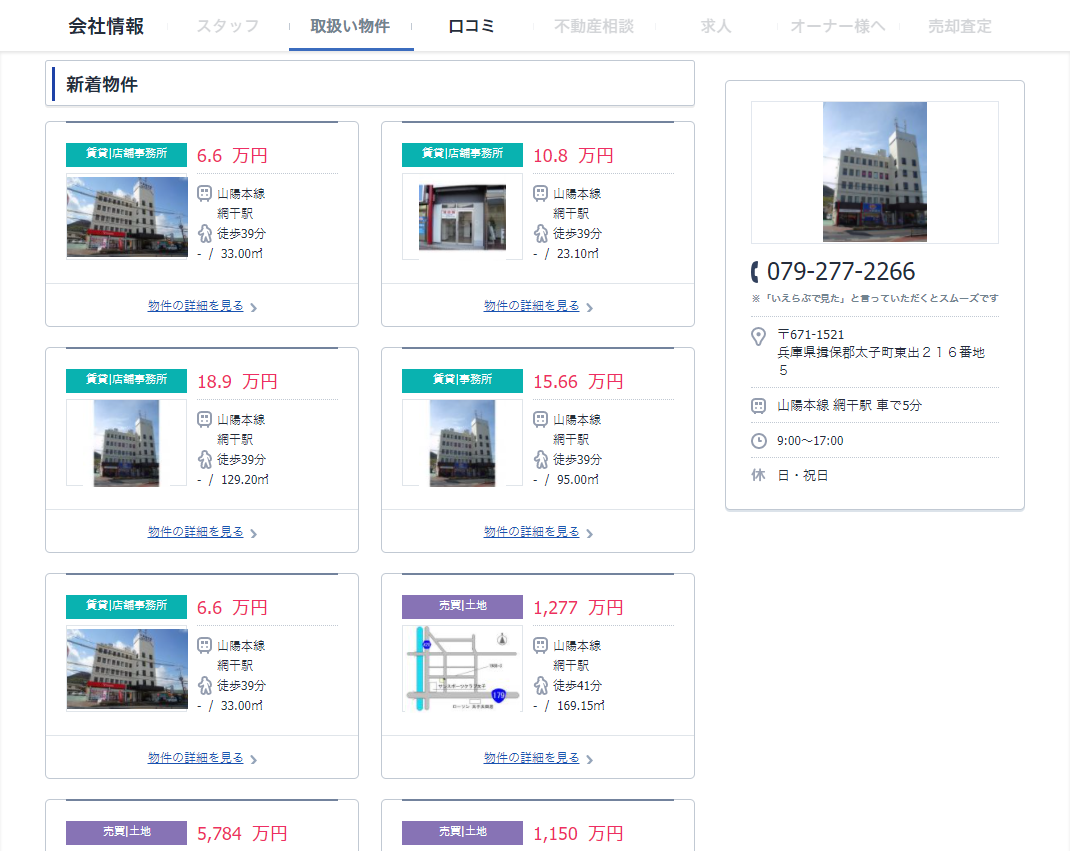1070x851 pixels.
Task: Click the 1,150 万円 price
Action: tap(578, 833)
